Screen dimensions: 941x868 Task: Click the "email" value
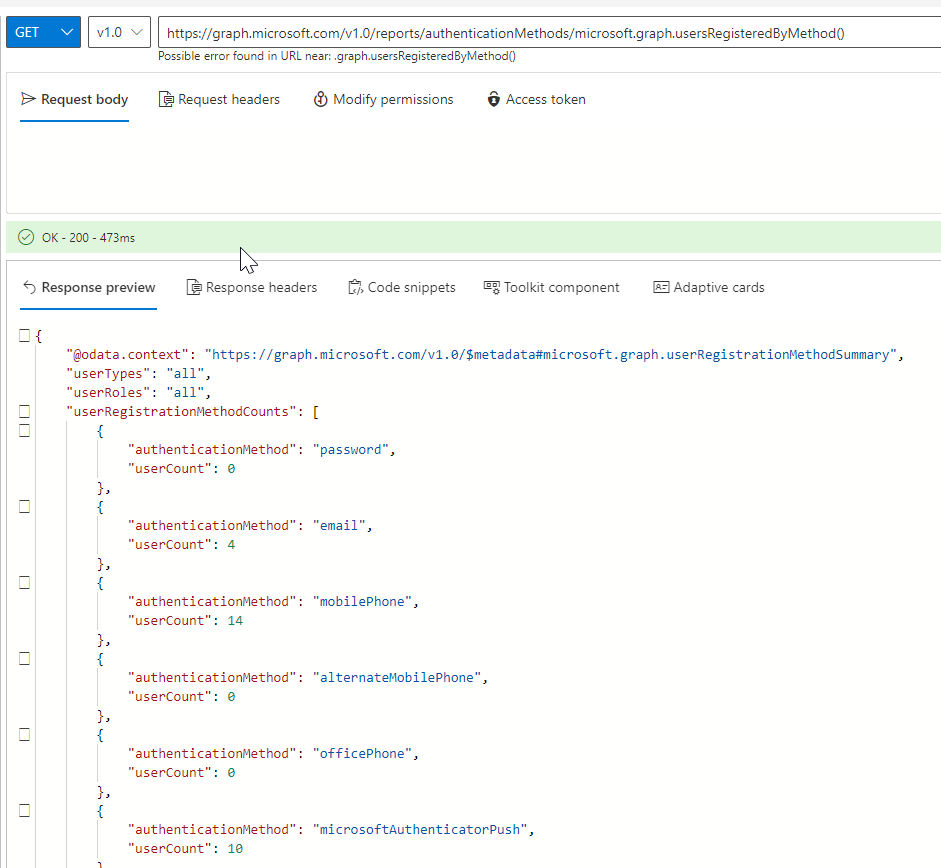(x=339, y=525)
